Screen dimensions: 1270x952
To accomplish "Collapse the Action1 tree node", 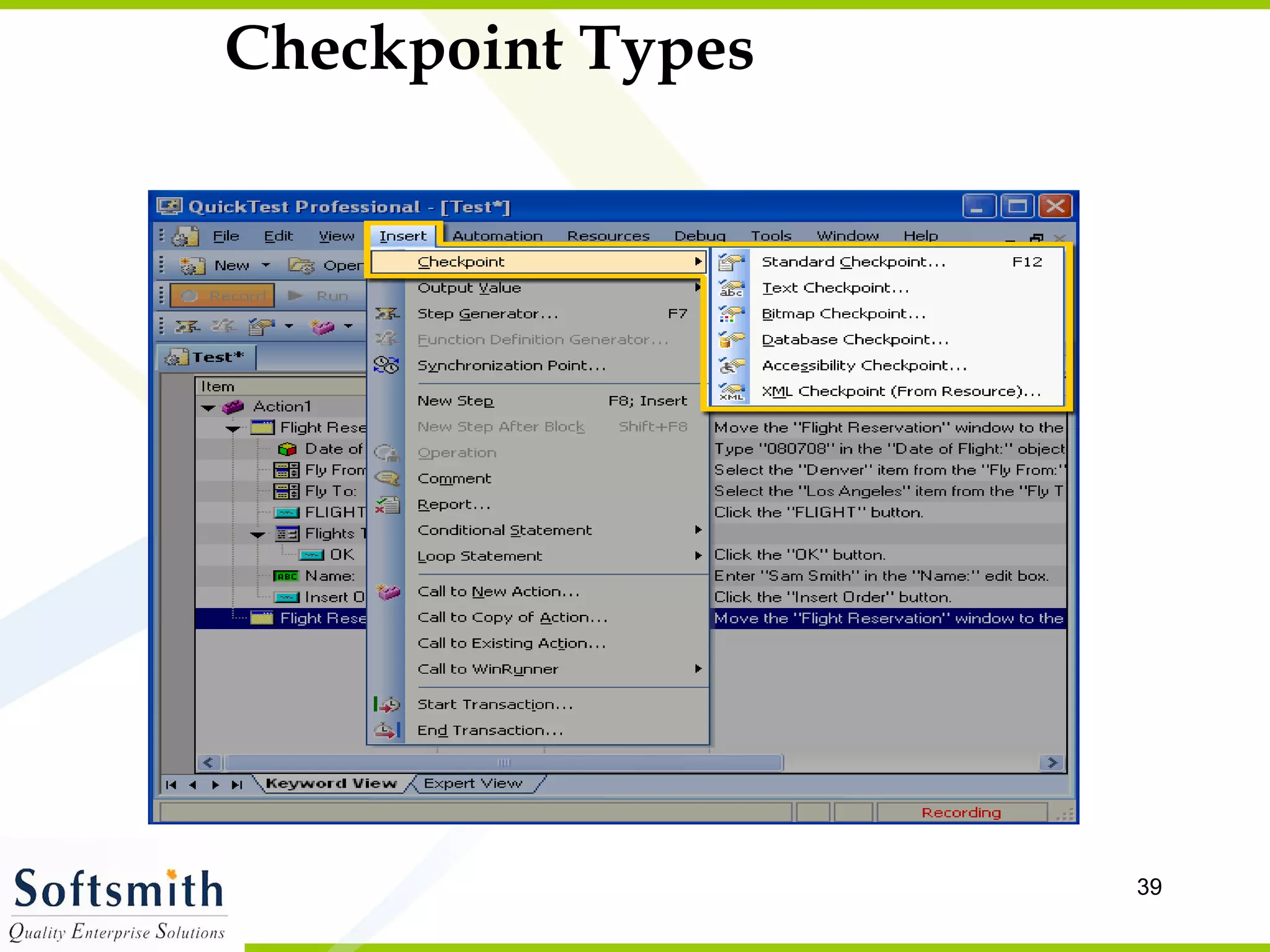I will (208, 408).
